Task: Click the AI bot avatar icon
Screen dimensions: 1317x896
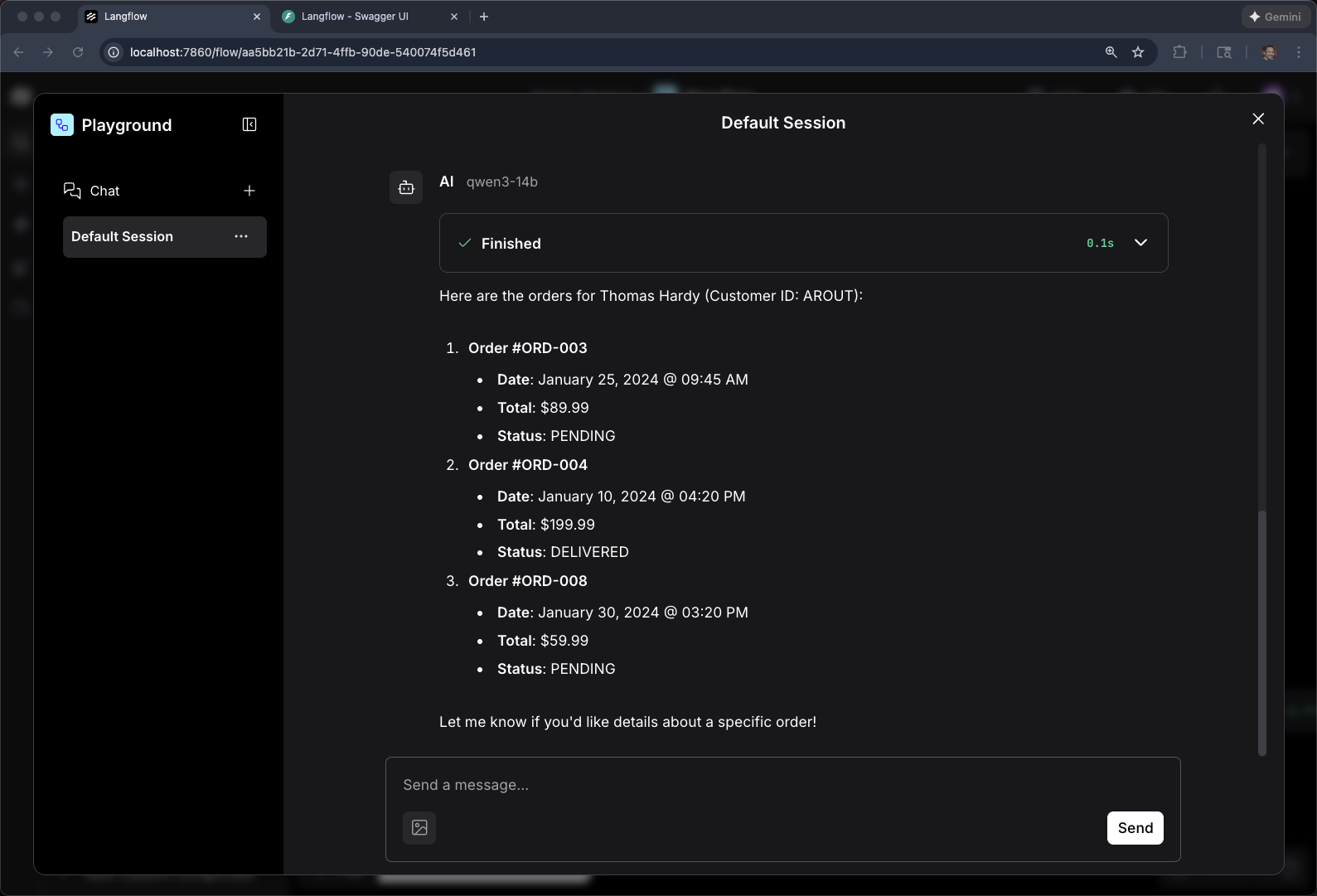Action: (x=406, y=188)
